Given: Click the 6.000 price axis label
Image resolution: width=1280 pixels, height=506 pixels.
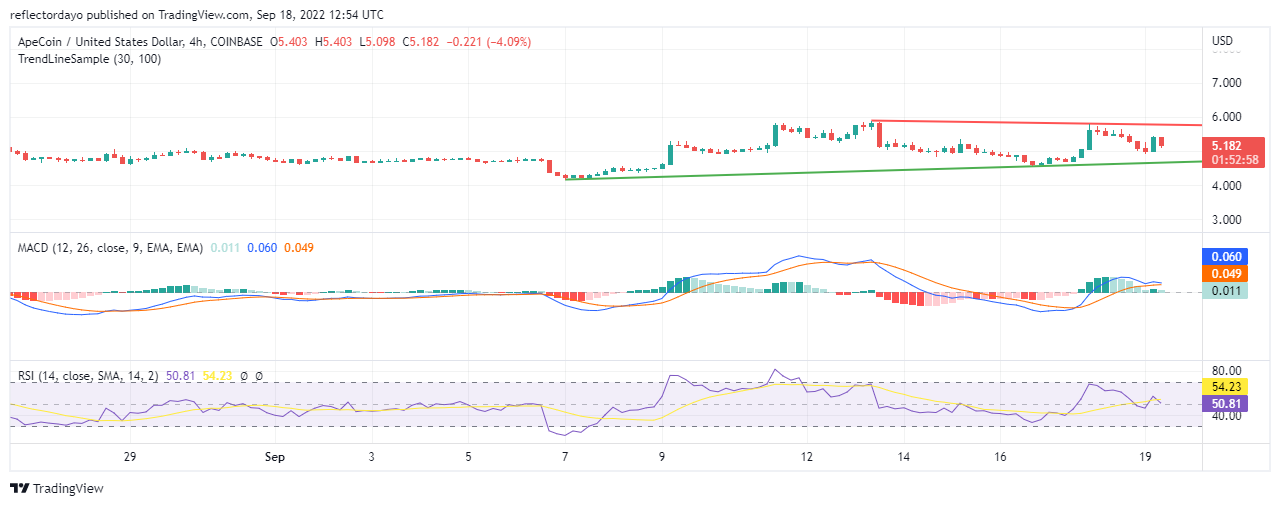Looking at the screenshot, I should (1227, 117).
